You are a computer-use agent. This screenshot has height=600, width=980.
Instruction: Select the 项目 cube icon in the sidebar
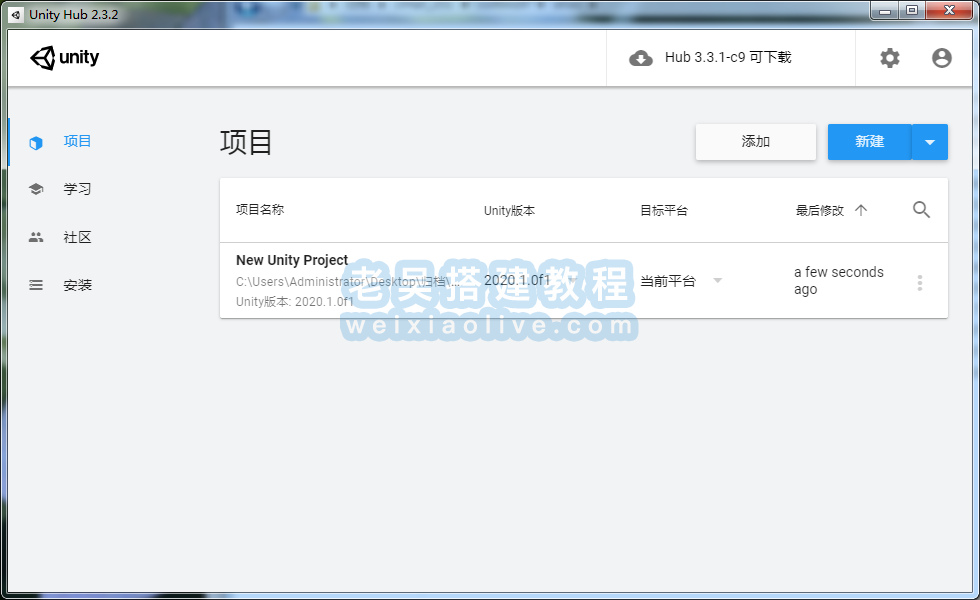(36, 140)
